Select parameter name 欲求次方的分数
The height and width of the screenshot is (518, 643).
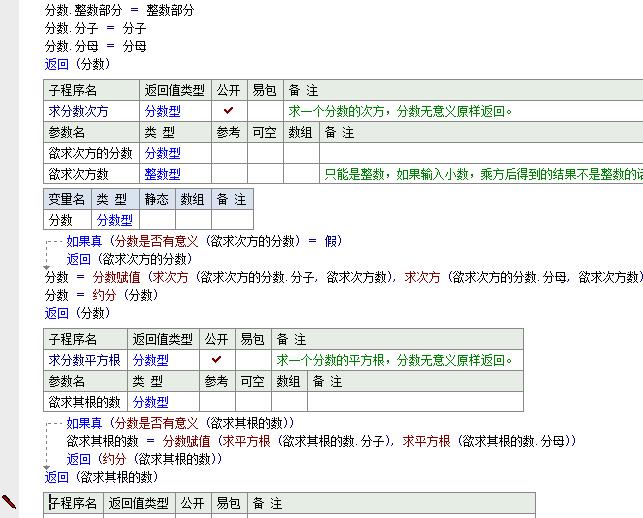click(x=90, y=153)
